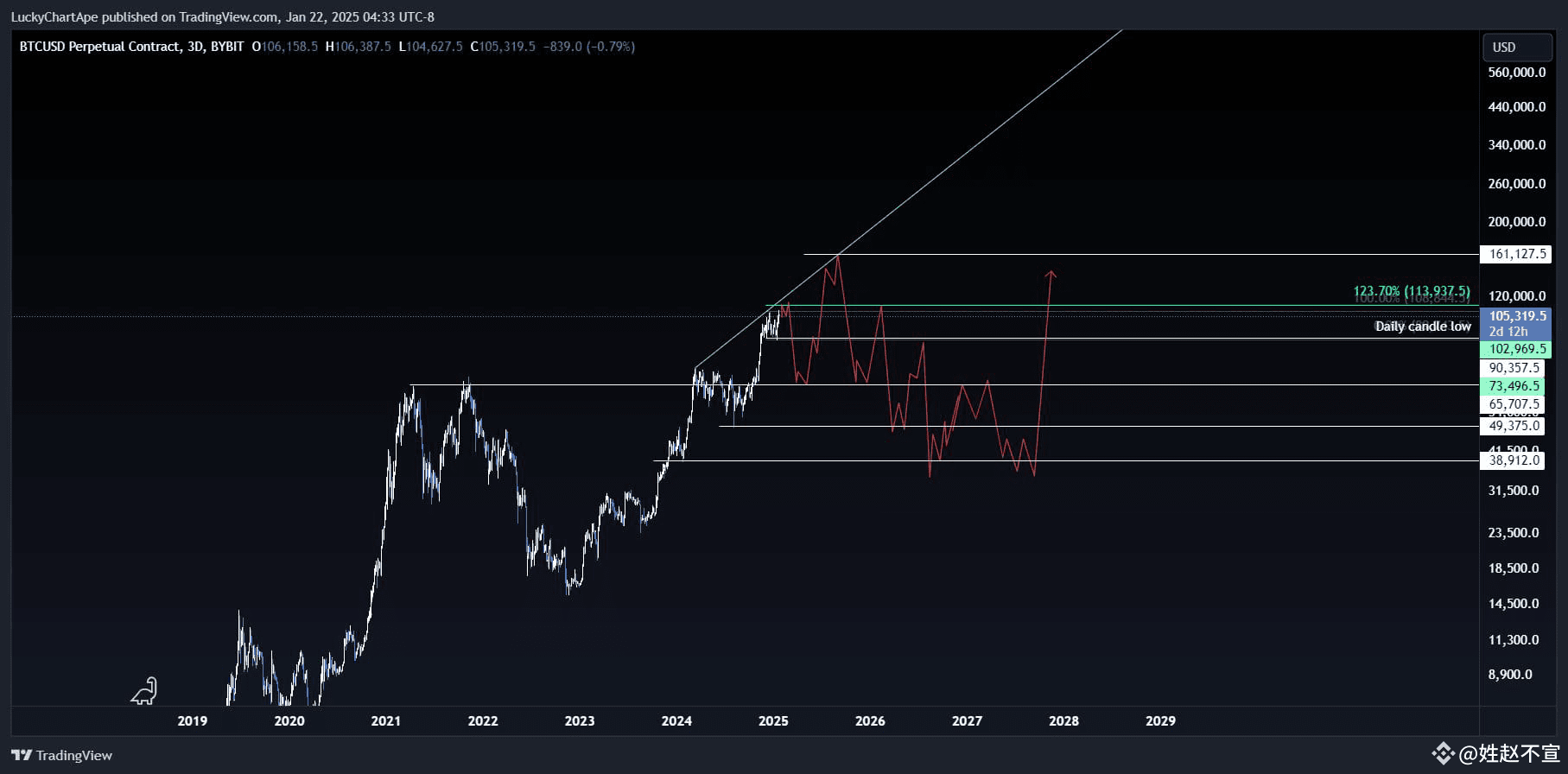Click the 2029 label on time axis
1568x774 pixels.
(1160, 721)
